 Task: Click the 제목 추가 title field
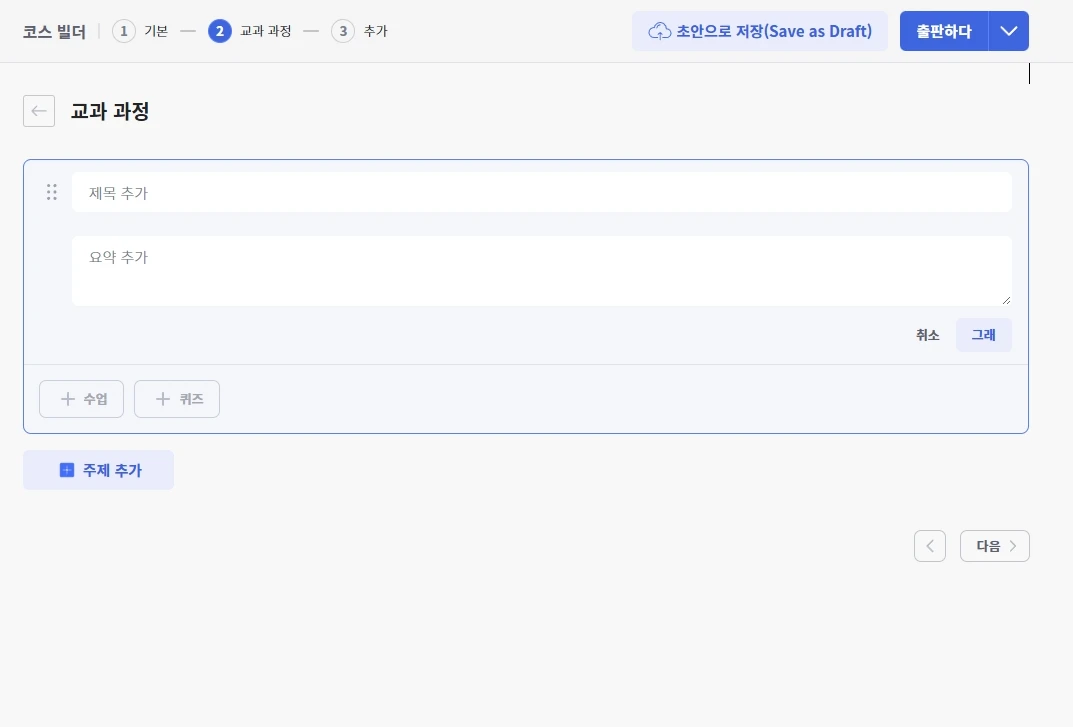(x=541, y=192)
